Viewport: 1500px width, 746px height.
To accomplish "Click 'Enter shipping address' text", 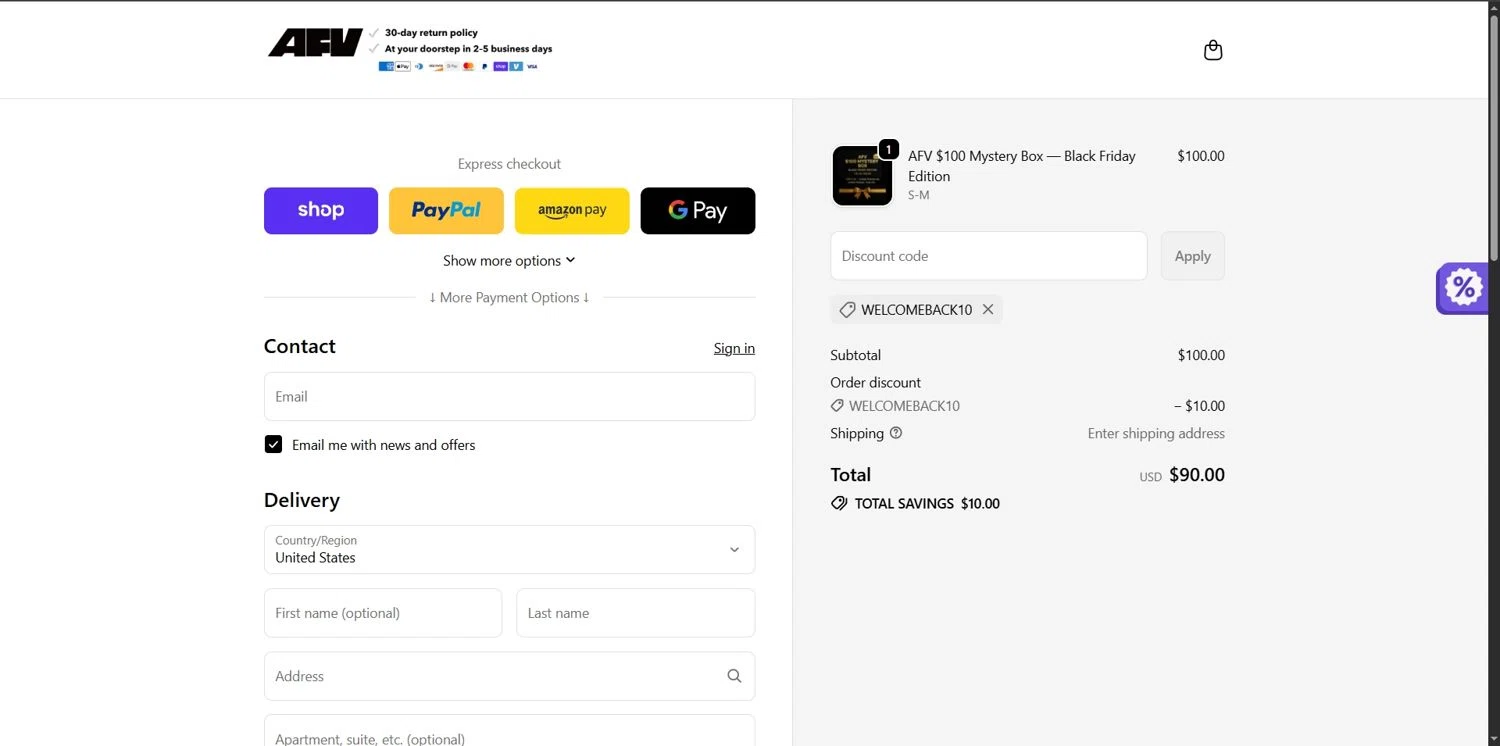I will click(x=1156, y=433).
